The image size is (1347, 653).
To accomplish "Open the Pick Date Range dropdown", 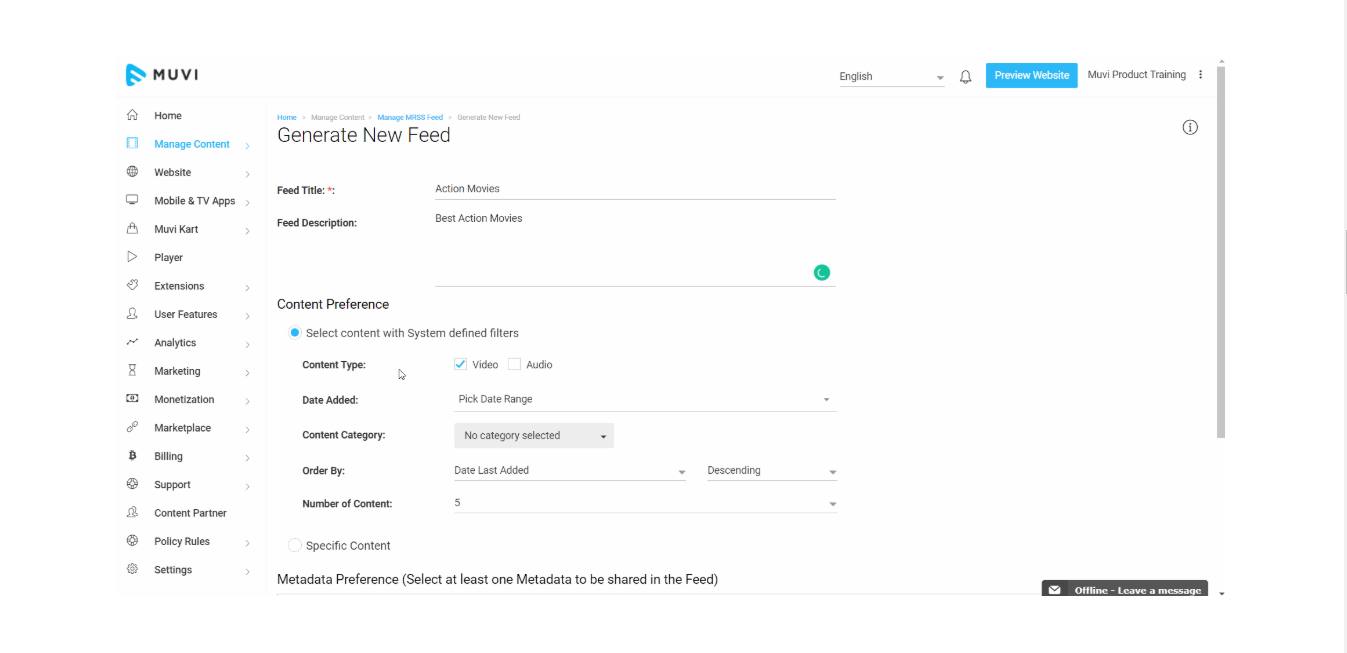I will click(644, 400).
